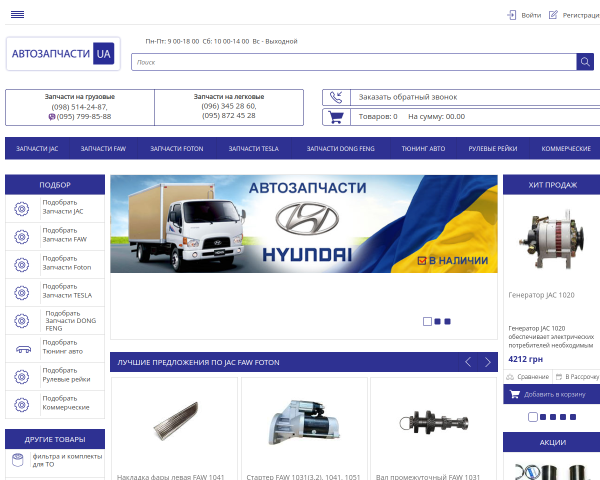Image resolution: width=600 pixels, height=480 pixels.
Task: Select first banner slide indicator
Action: click(427, 322)
